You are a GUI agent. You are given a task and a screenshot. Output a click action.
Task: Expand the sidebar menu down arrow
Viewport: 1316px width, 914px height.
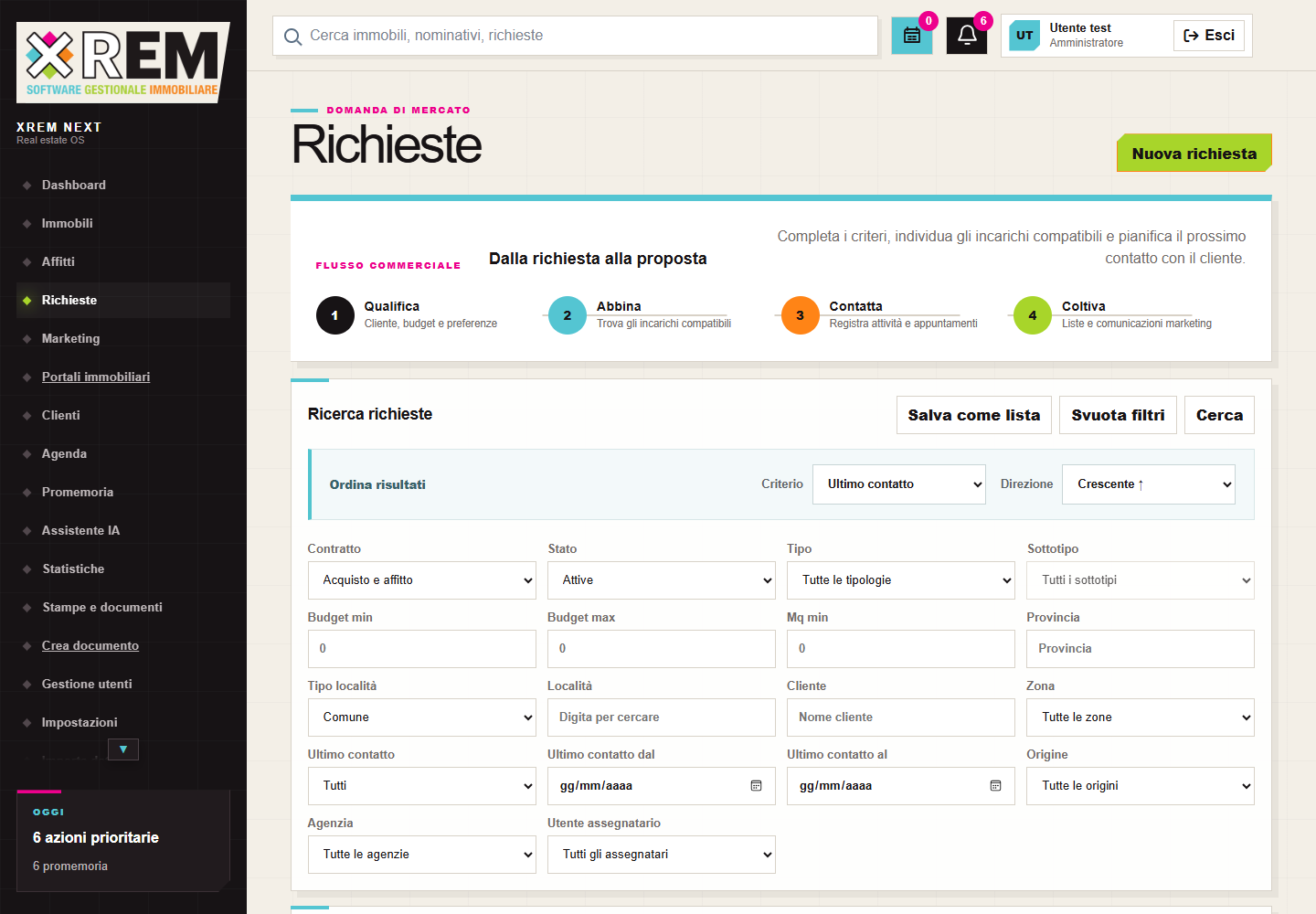[123, 749]
